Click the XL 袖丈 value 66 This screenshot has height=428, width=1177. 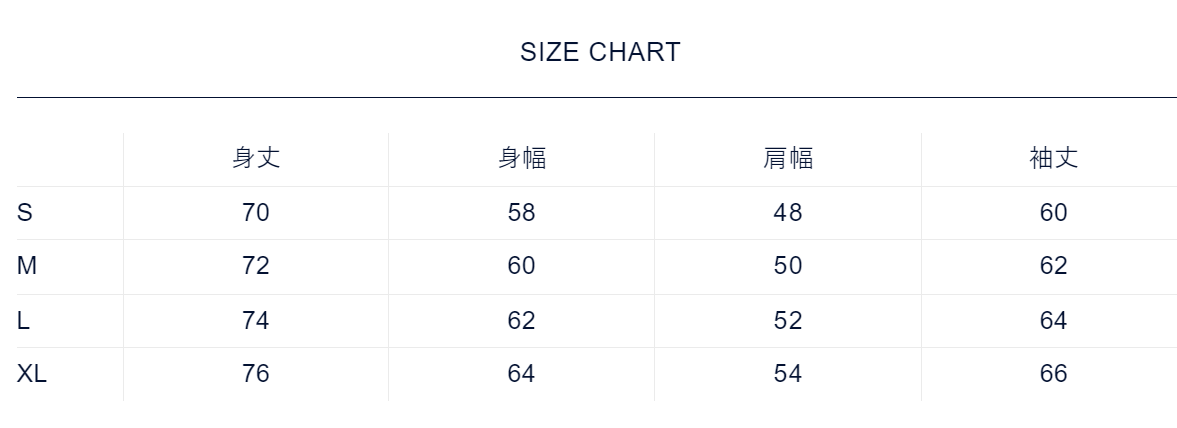(x=1054, y=374)
